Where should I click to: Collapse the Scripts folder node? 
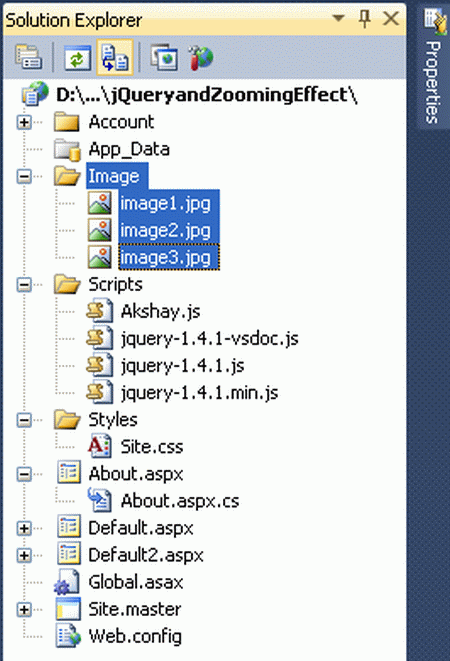pyautogui.click(x=24, y=285)
